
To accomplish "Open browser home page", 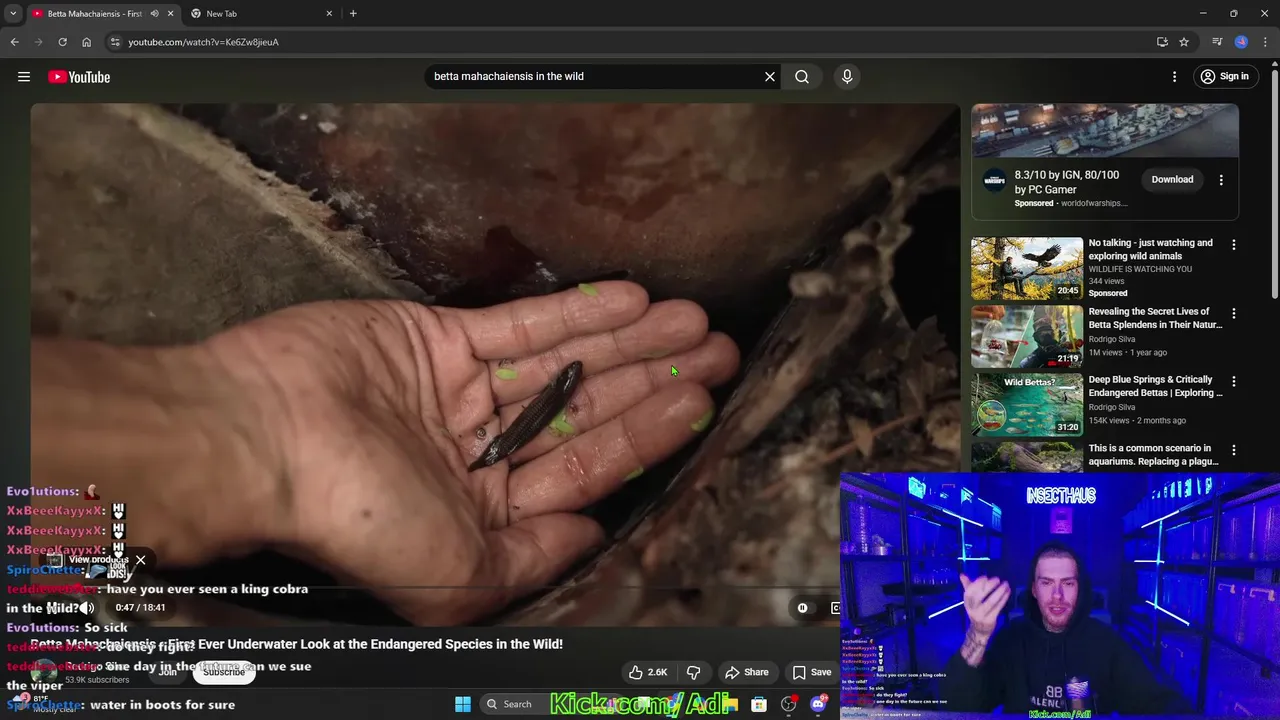I will (x=86, y=42).
